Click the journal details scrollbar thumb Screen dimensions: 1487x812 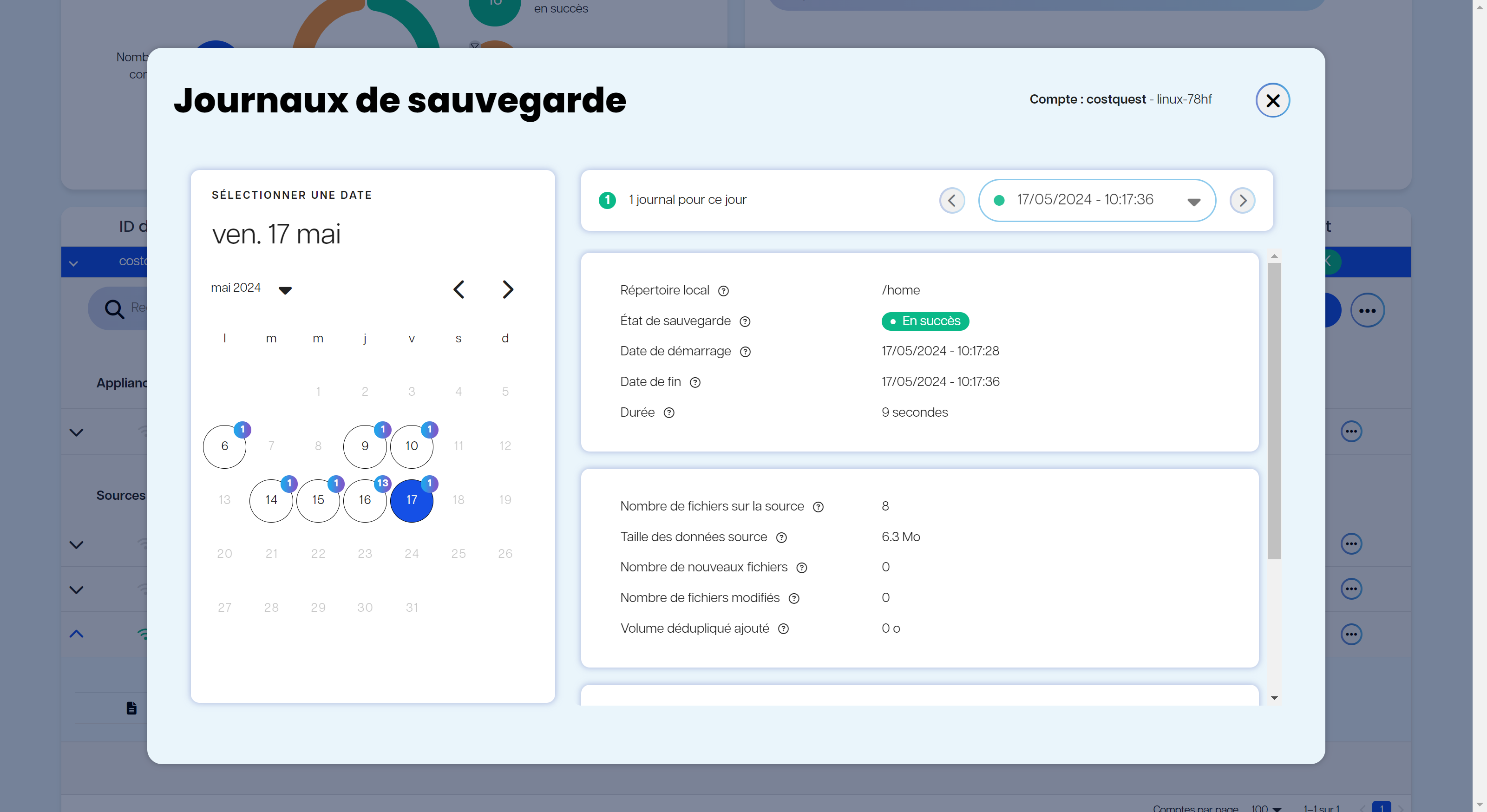click(1274, 411)
